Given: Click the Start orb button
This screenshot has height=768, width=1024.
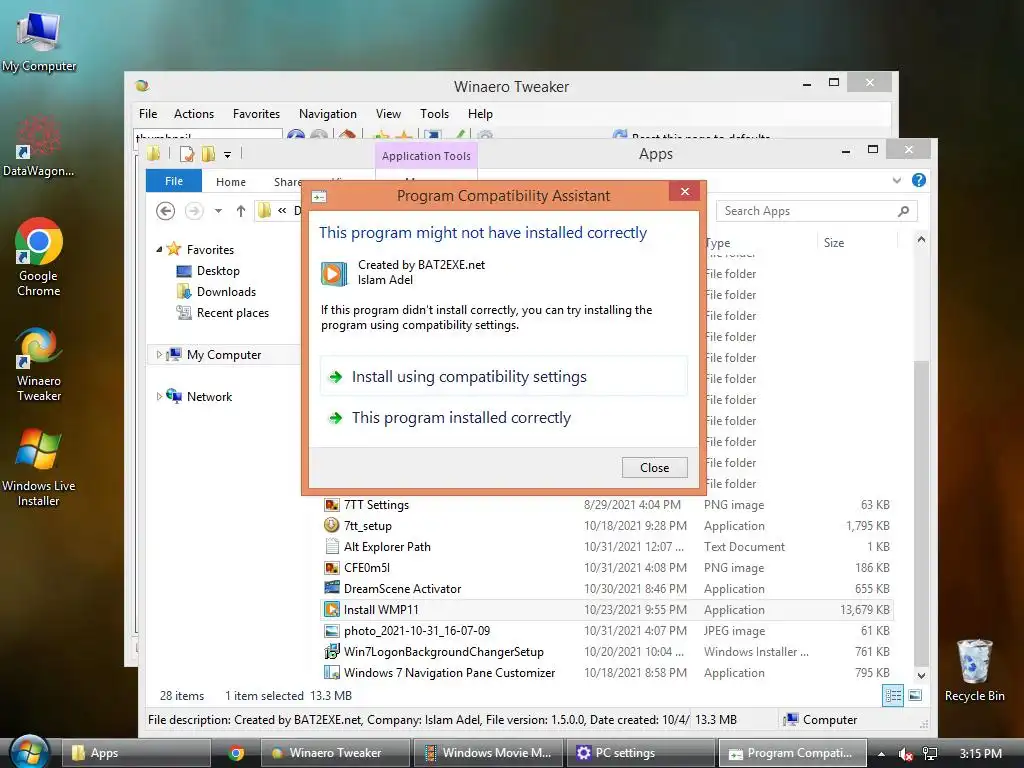Looking at the screenshot, I should pos(29,752).
